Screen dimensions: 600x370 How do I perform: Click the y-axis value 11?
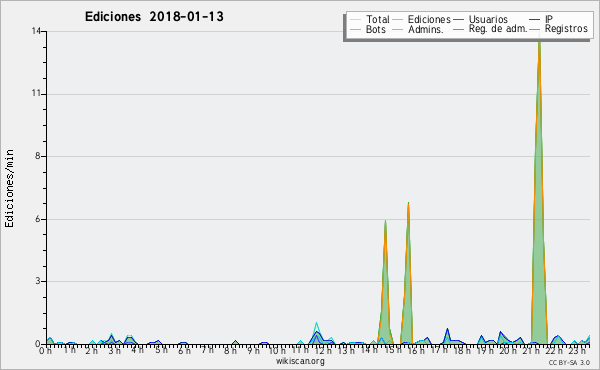click(36, 94)
